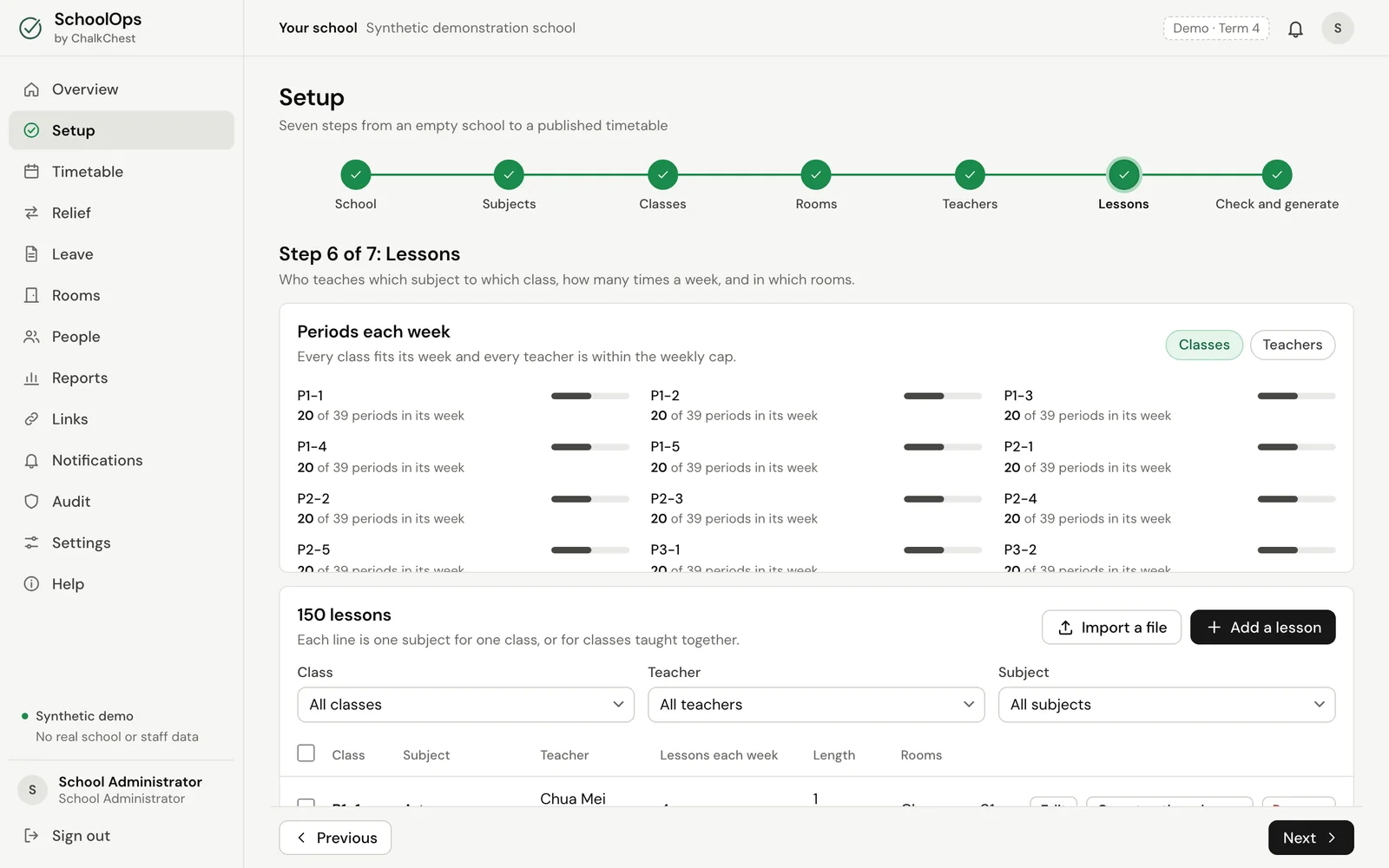Click the Next button
The width and height of the screenshot is (1389, 868).
click(1311, 838)
